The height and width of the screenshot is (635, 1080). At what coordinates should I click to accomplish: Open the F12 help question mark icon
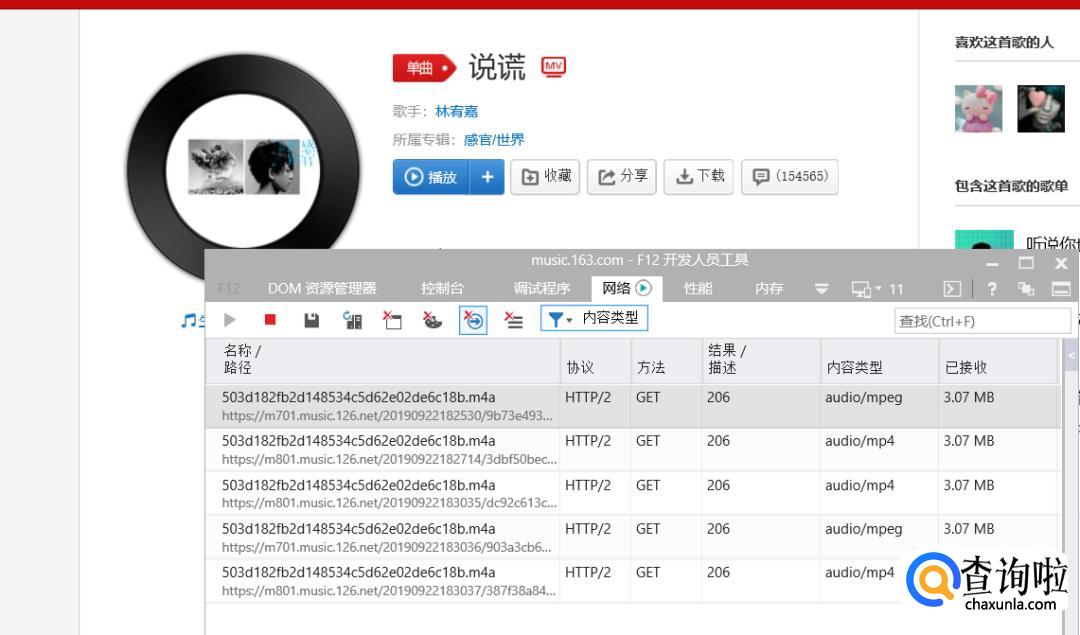tap(991, 289)
